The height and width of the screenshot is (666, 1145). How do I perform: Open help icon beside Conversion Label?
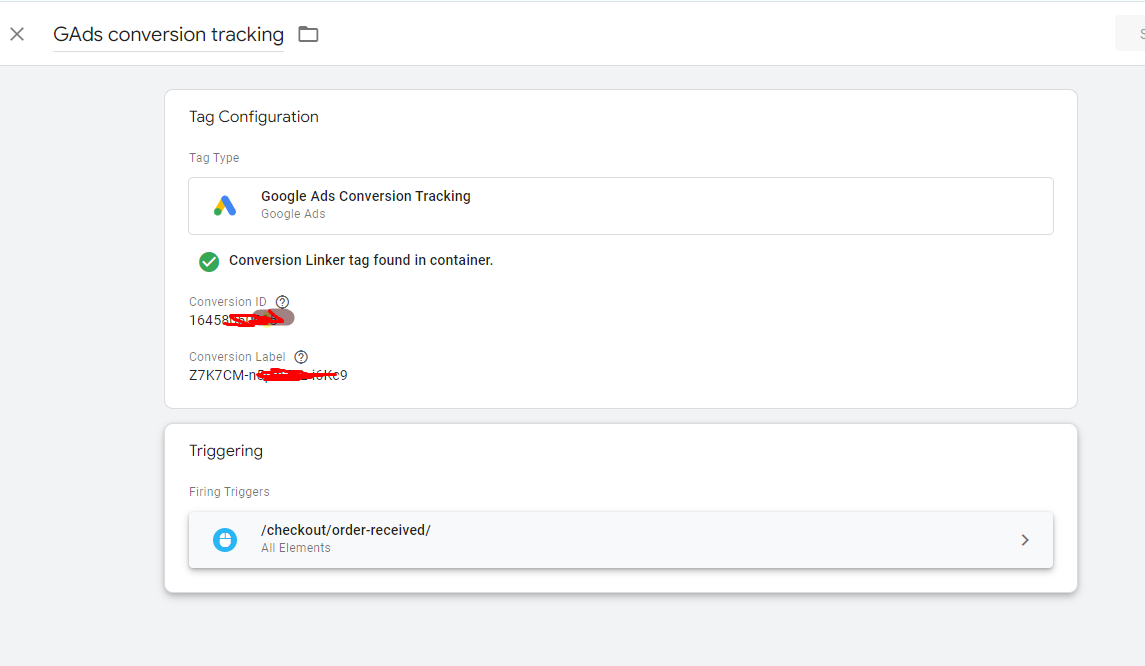click(301, 357)
